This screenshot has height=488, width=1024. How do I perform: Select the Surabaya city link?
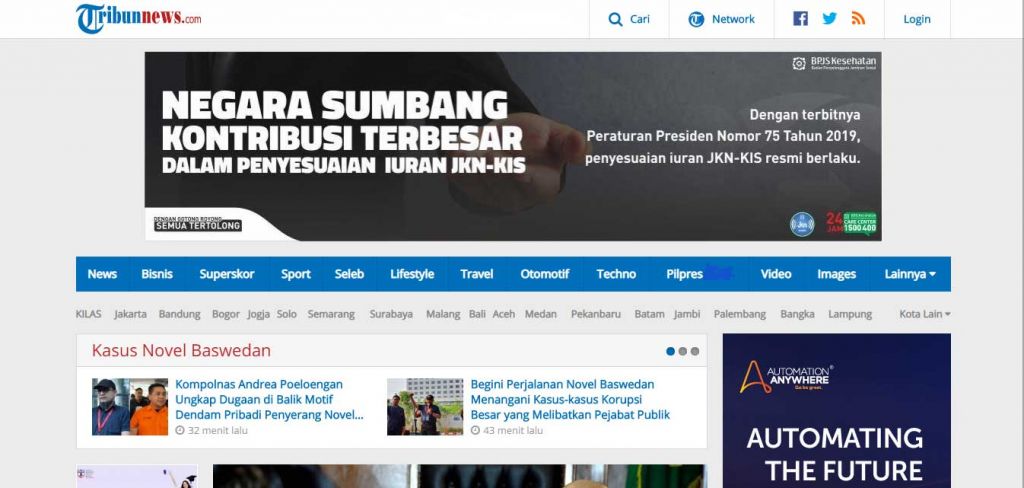click(x=391, y=314)
